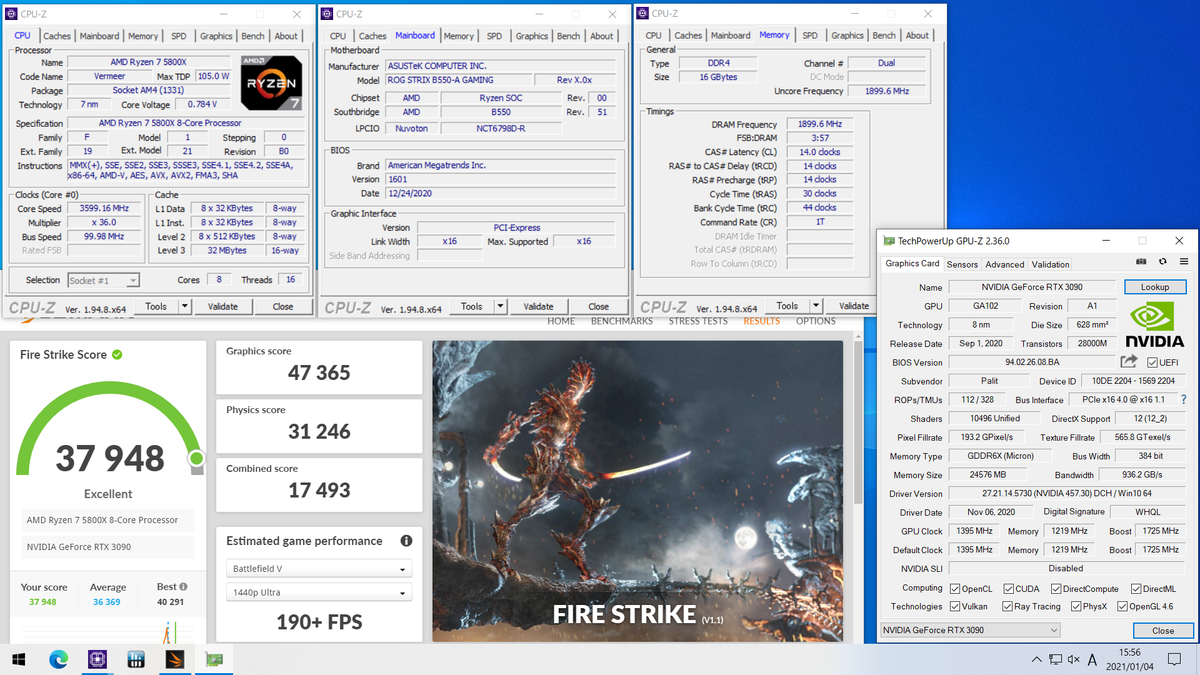Click the info icon next to Estimated game performance
Screen dimensions: 1200x675
tap(406, 541)
